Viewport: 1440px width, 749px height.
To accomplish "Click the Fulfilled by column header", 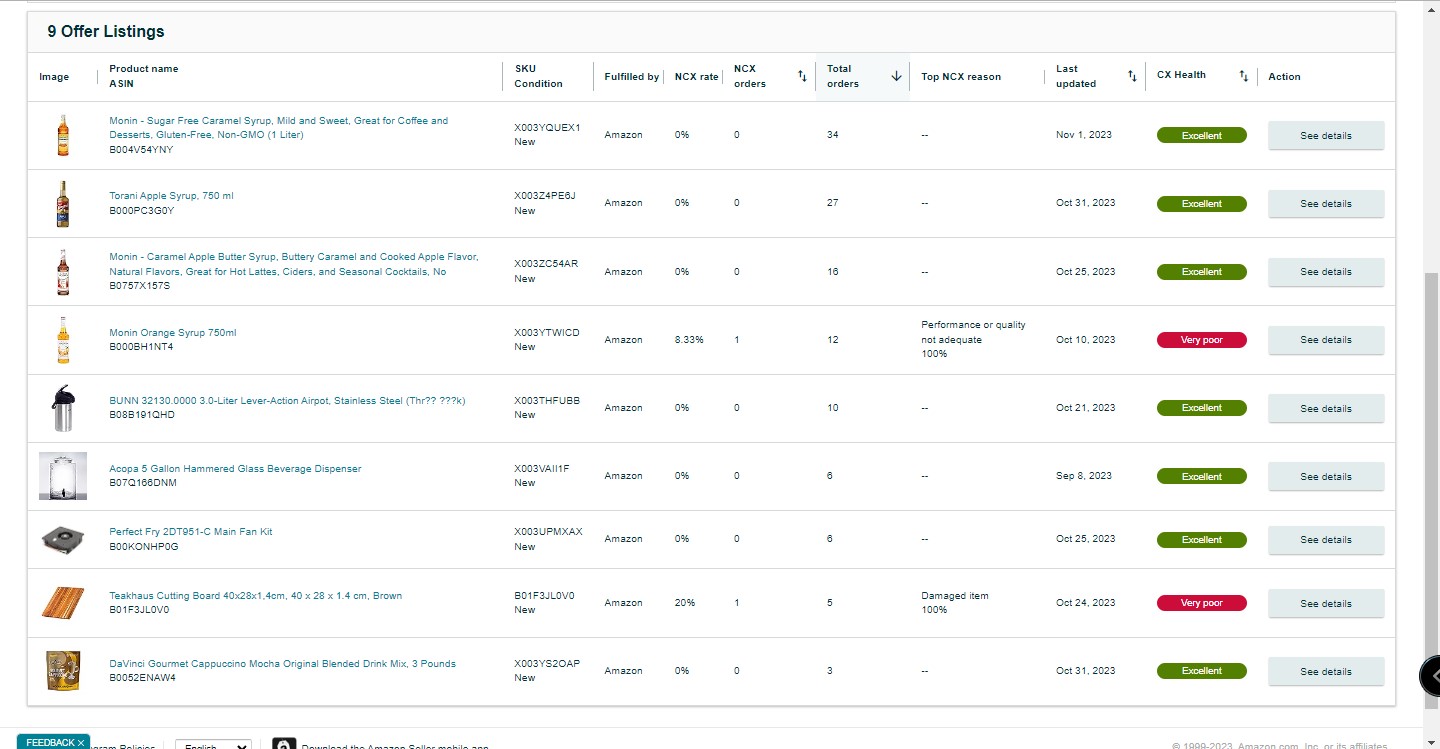I will pyautogui.click(x=631, y=77).
